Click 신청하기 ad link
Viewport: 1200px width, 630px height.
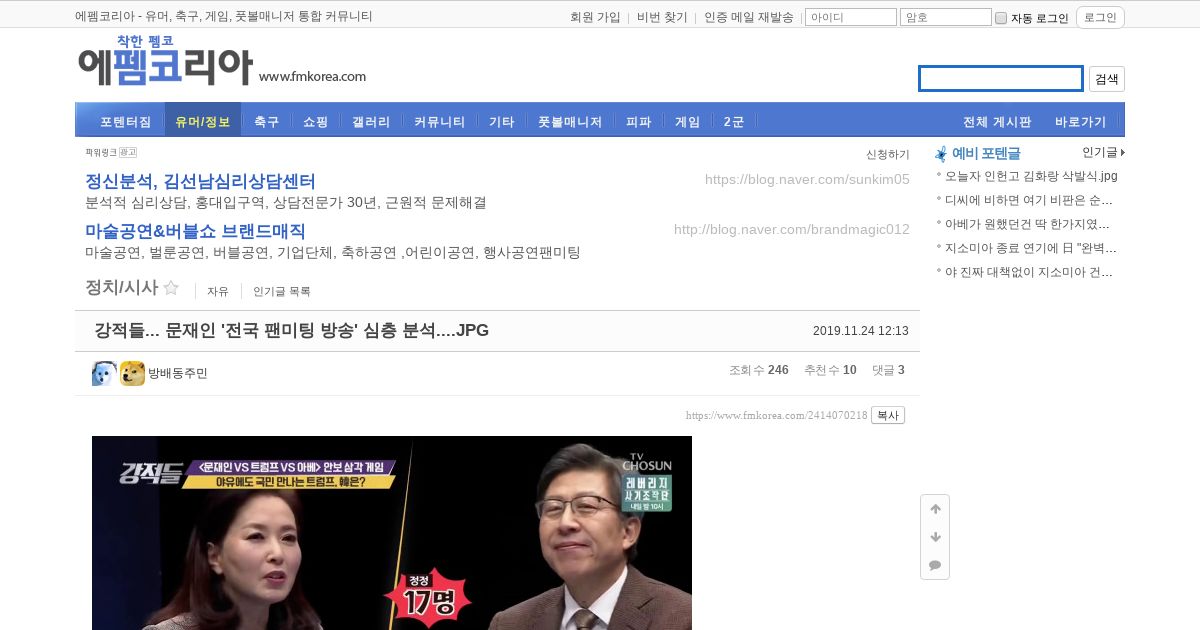888,154
